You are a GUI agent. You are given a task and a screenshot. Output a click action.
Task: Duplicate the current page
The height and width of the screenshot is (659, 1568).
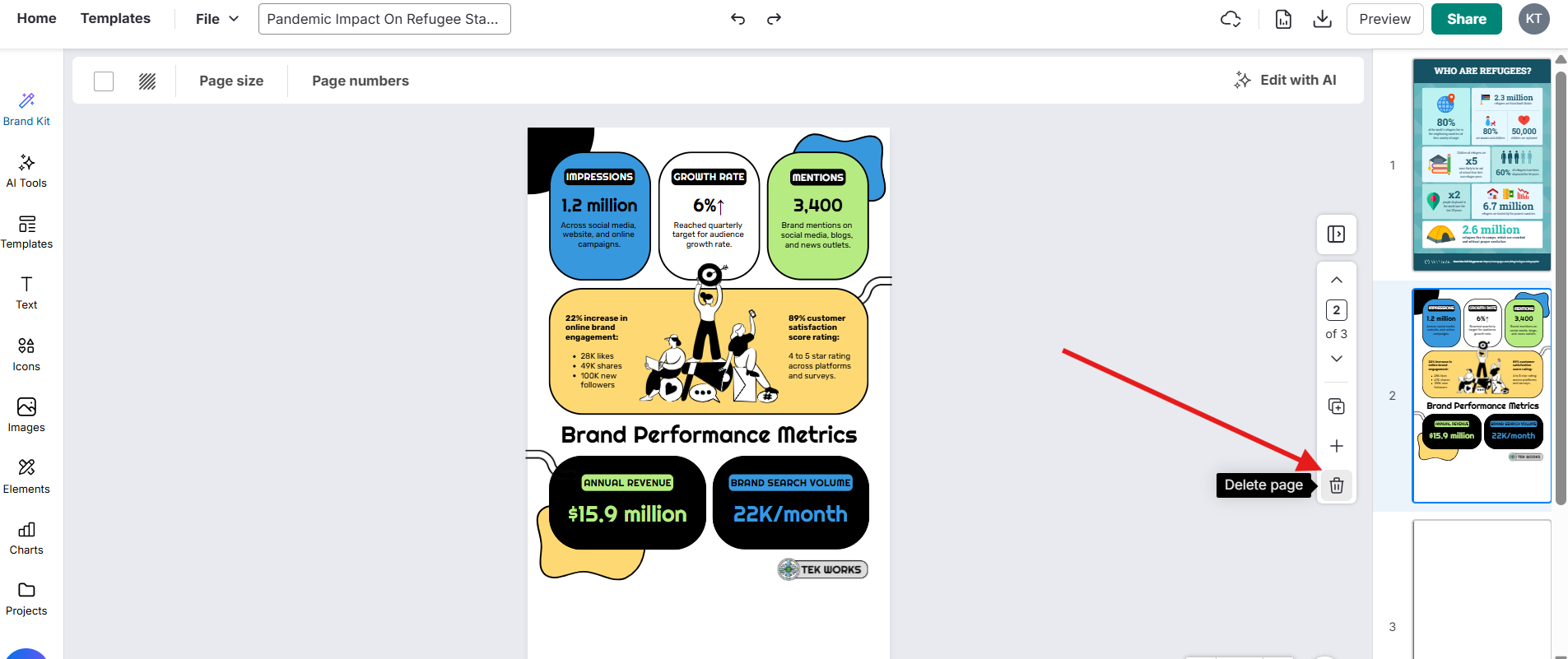pyautogui.click(x=1336, y=406)
